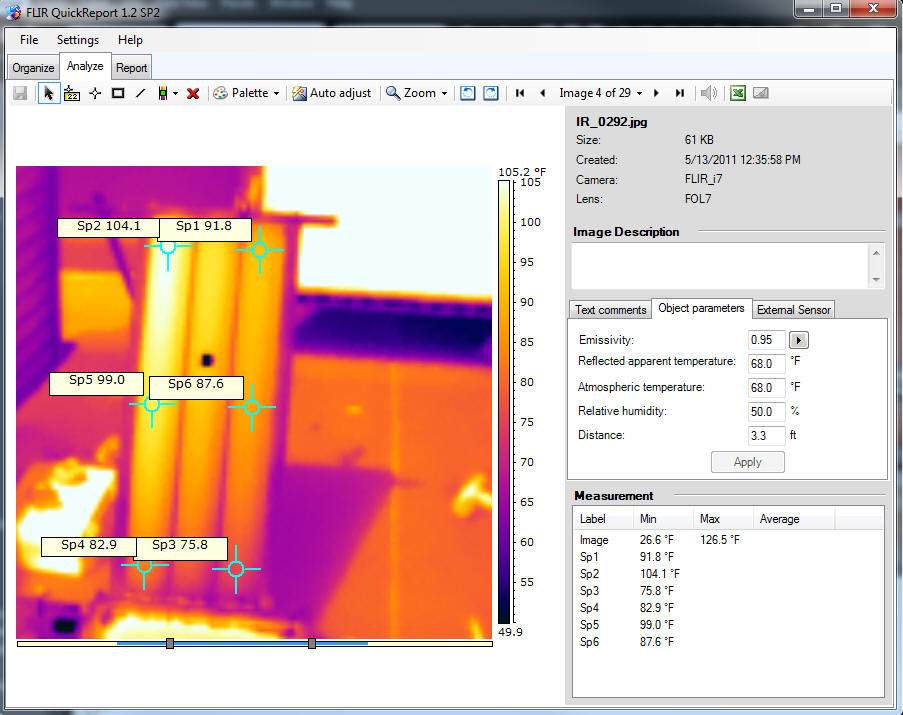Open the Palette dropdown
Image resolution: width=903 pixels, height=715 pixels.
[246, 93]
